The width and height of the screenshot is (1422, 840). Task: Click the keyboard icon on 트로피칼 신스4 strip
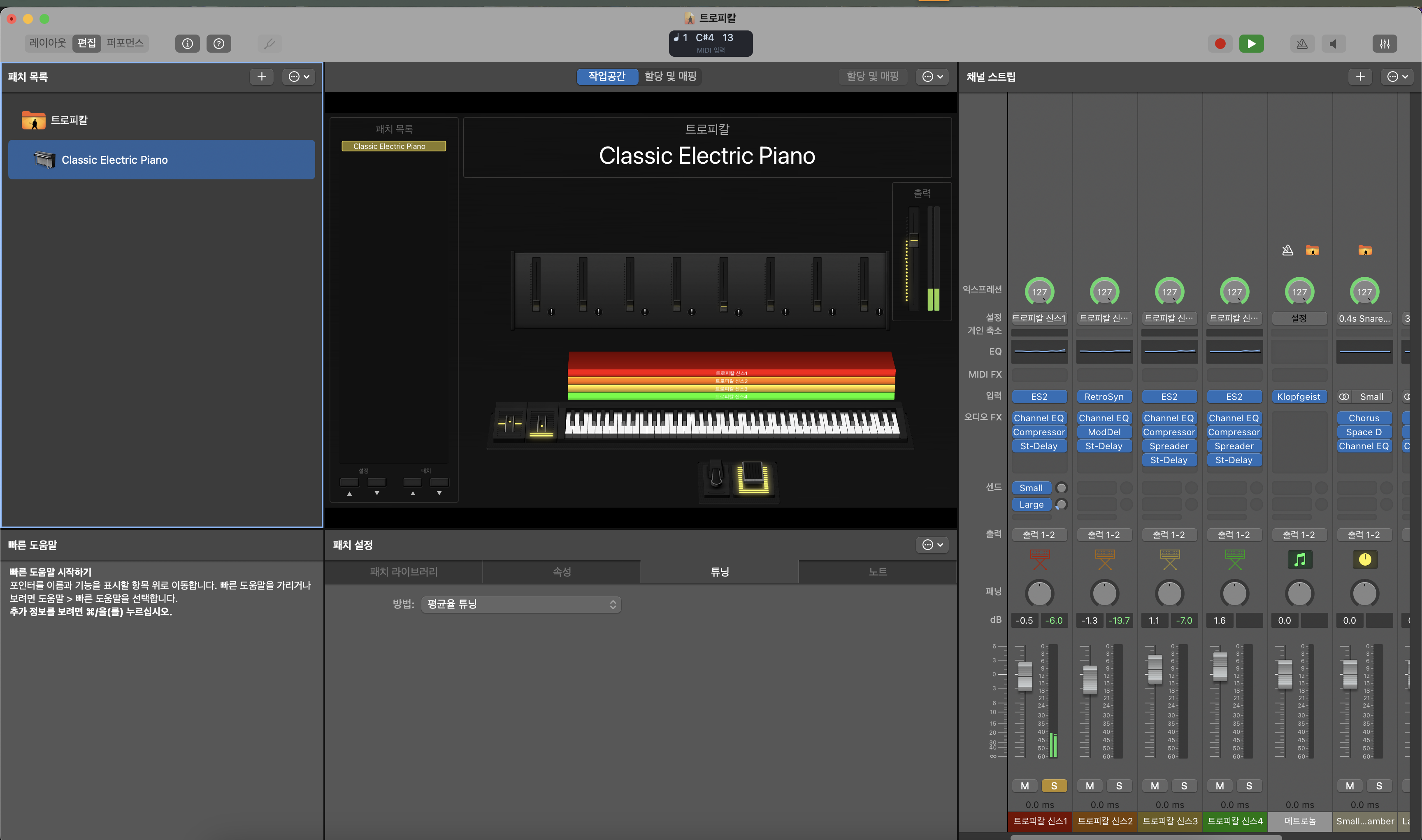tap(1235, 560)
